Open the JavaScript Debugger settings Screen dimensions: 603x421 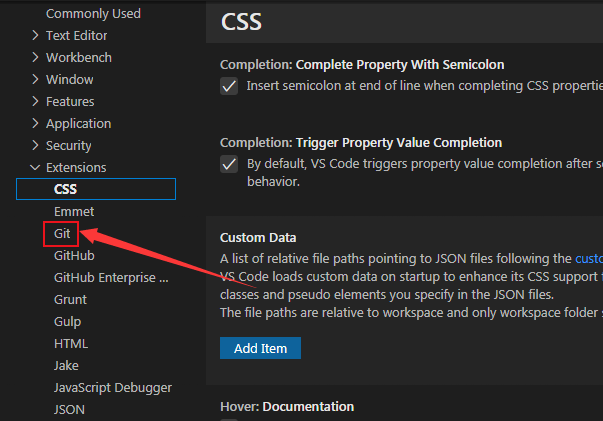click(x=113, y=388)
